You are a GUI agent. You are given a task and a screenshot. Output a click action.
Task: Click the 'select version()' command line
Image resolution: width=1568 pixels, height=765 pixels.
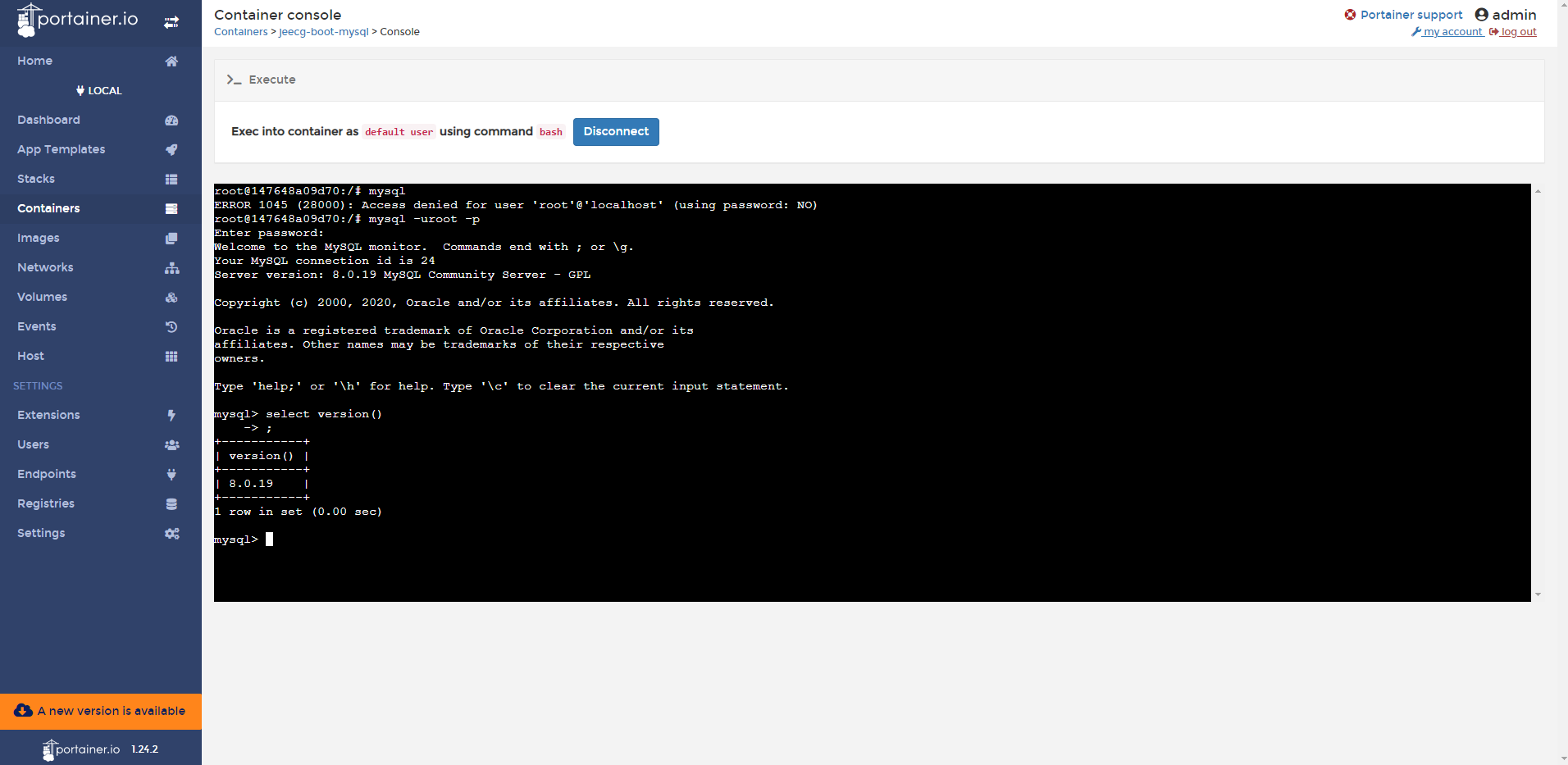(324, 414)
